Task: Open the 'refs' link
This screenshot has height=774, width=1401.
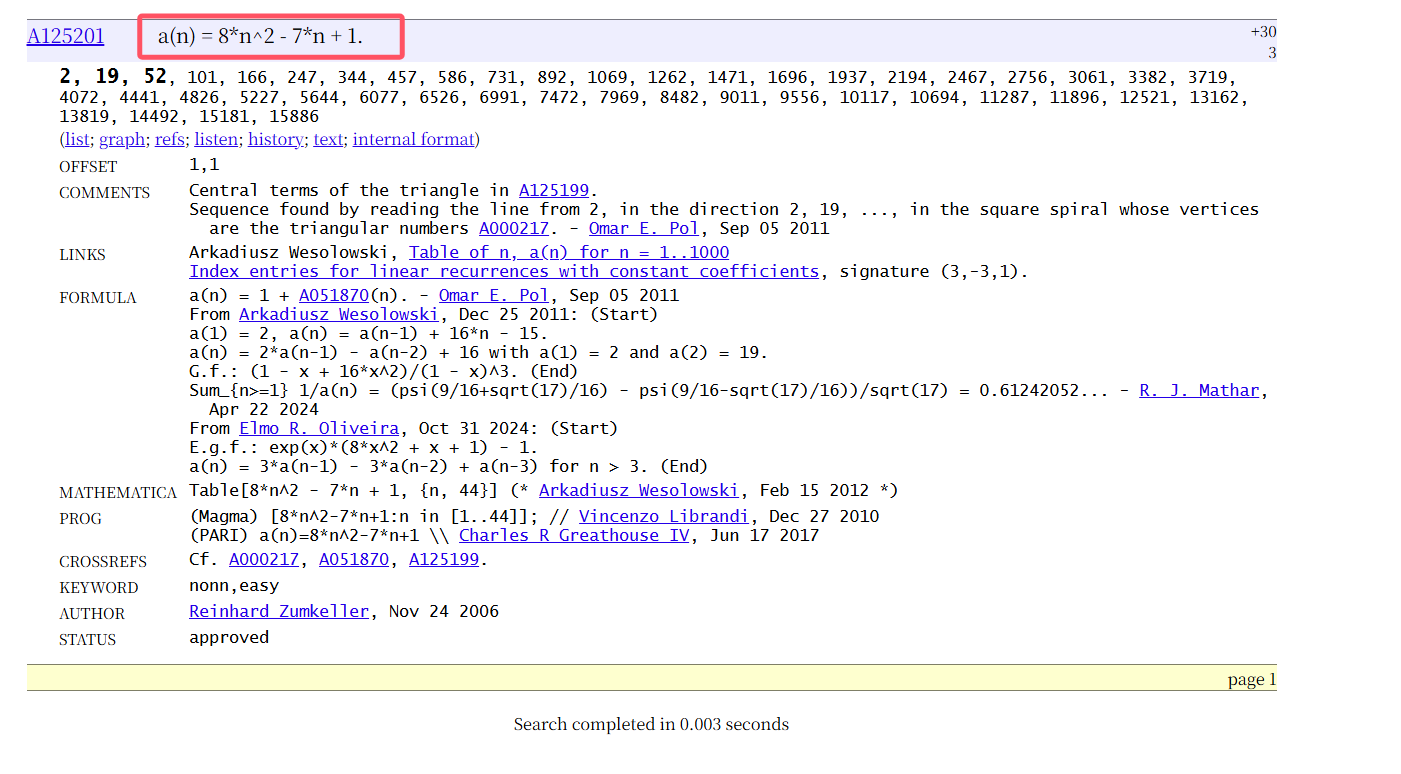Action: tap(170, 140)
